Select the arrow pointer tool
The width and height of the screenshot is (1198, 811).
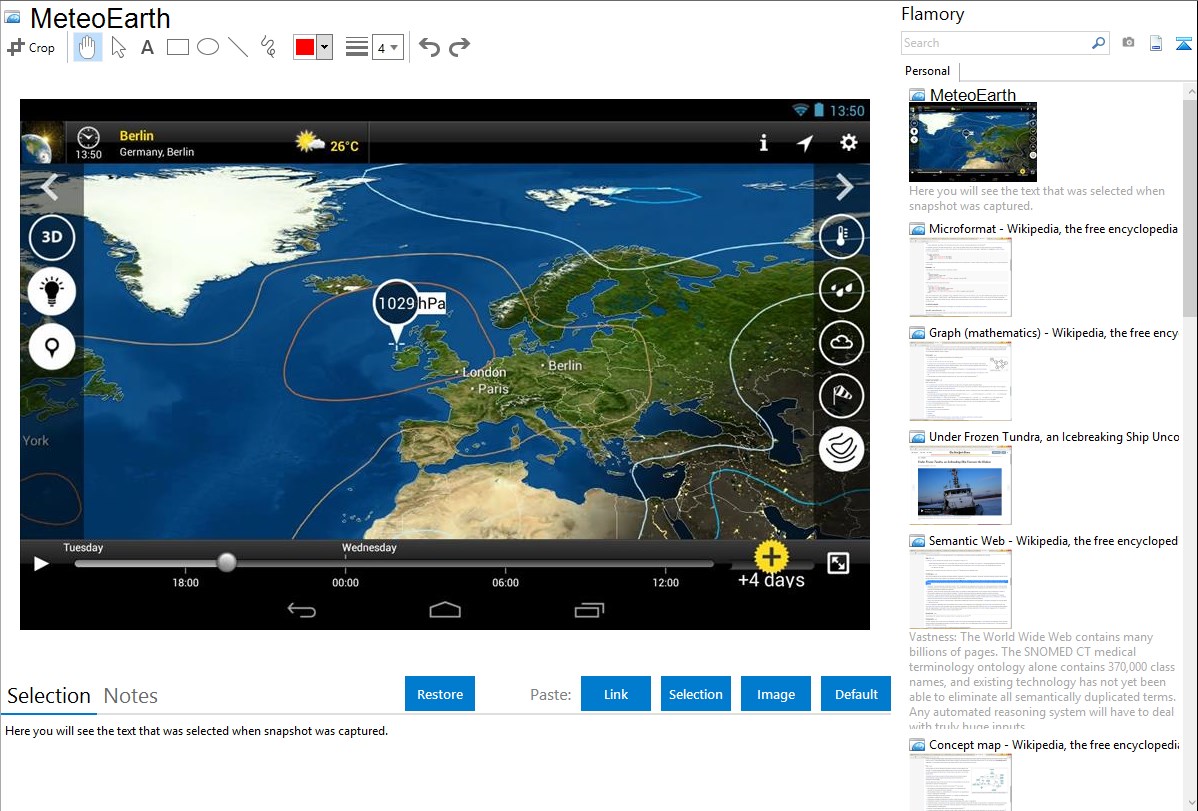tap(118, 47)
